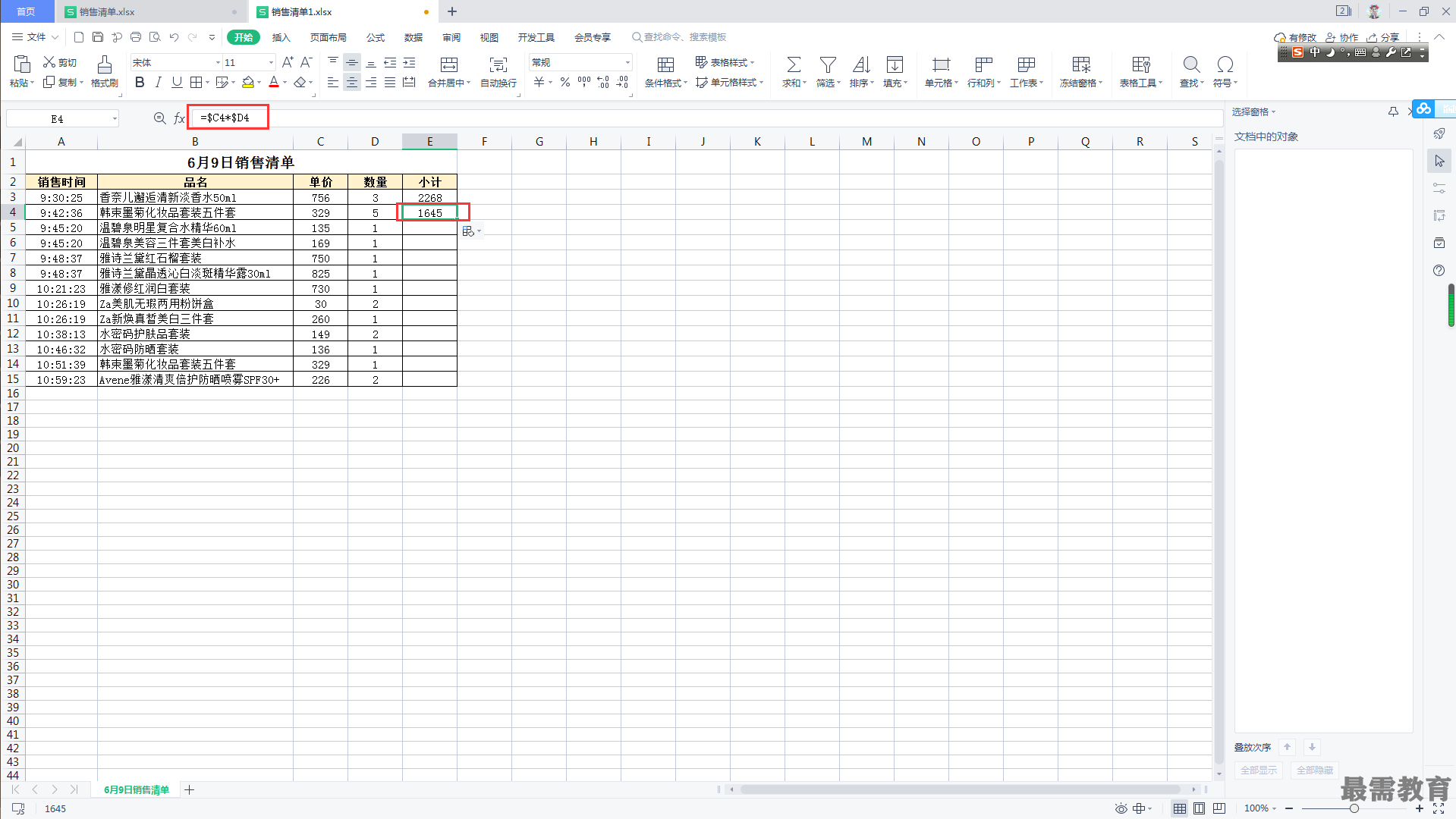Open the 插入 ribbon tab
The height and width of the screenshot is (819, 1456).
(x=281, y=37)
